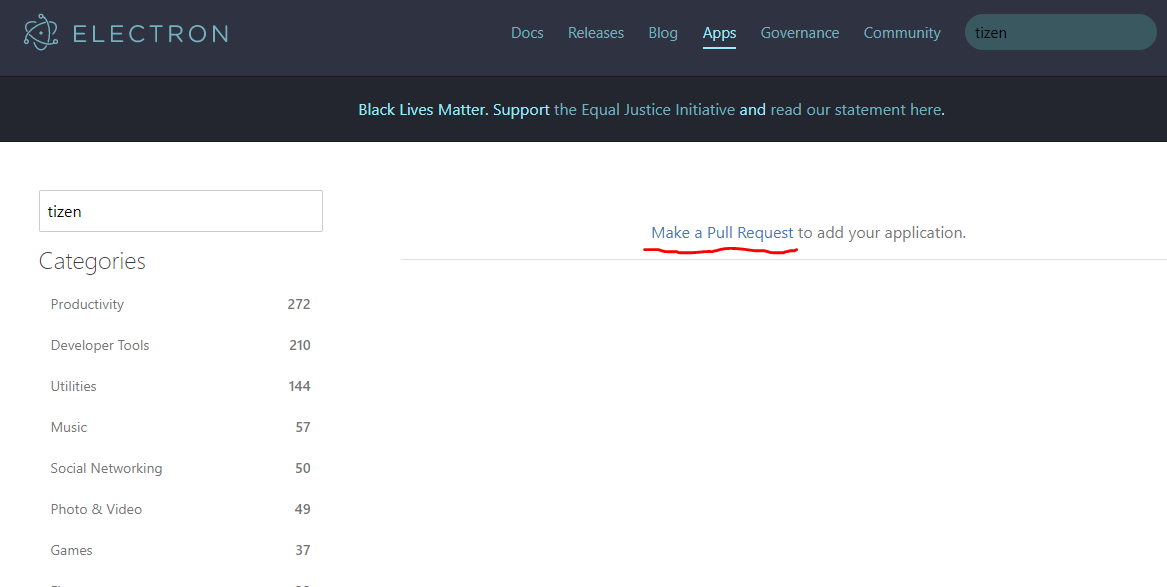Viewport: 1167px width, 587px height.
Task: Click the 49 count next to Photo & Video
Action: point(303,509)
